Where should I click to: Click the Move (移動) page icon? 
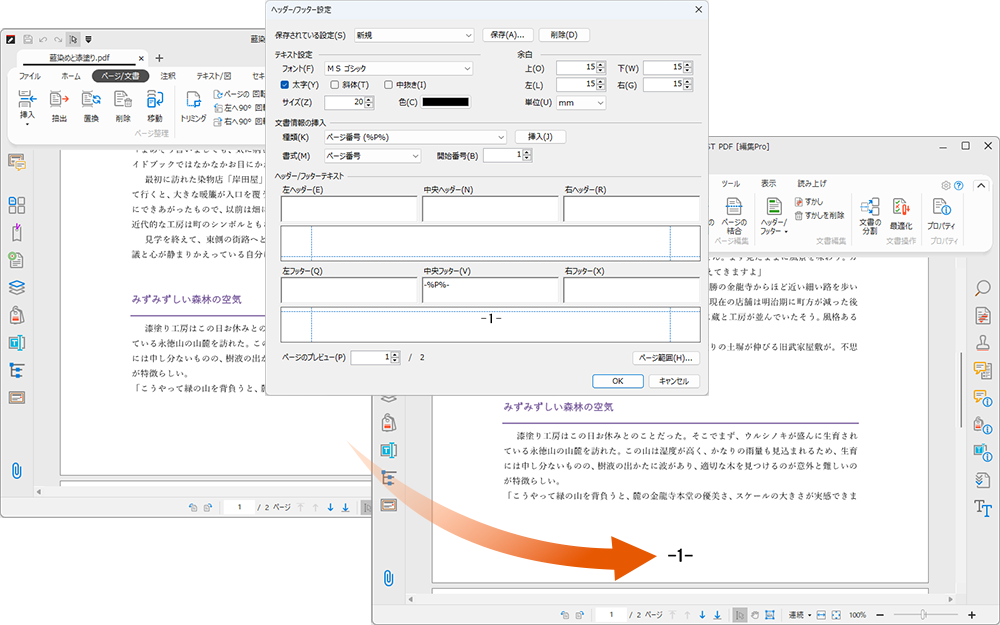click(155, 99)
